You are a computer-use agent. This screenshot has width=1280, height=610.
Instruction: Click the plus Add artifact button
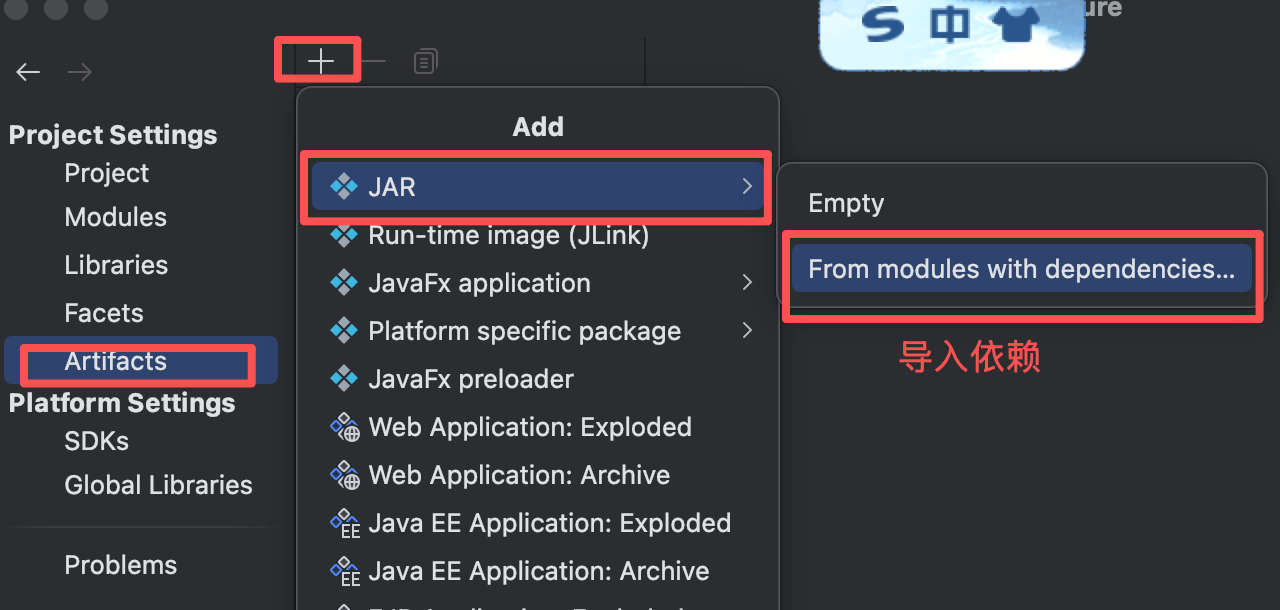point(320,62)
